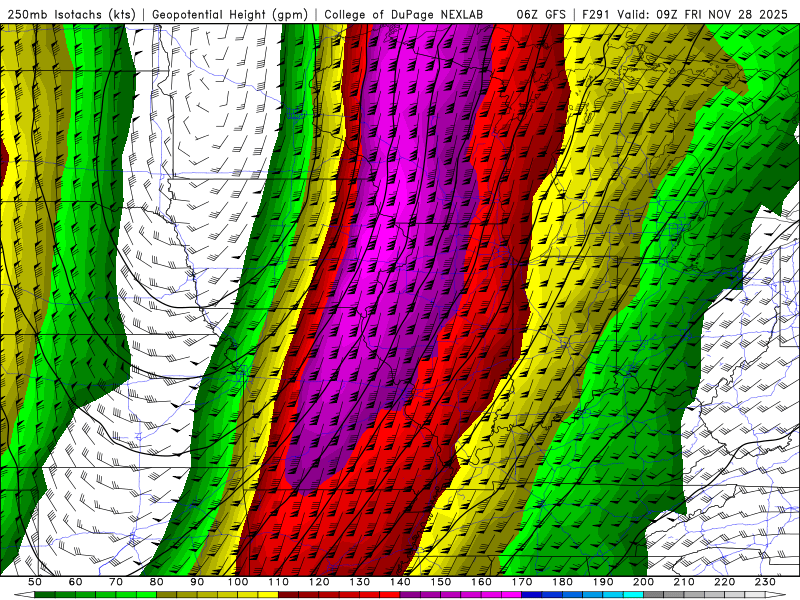Select the bright red swatch ending at 140

390,595
